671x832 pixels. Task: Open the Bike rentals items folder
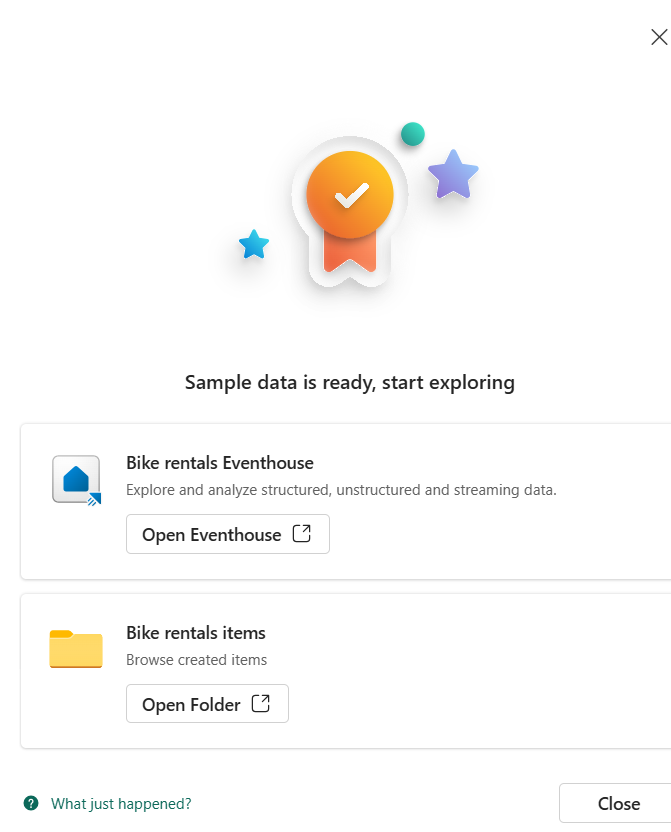click(x=207, y=704)
